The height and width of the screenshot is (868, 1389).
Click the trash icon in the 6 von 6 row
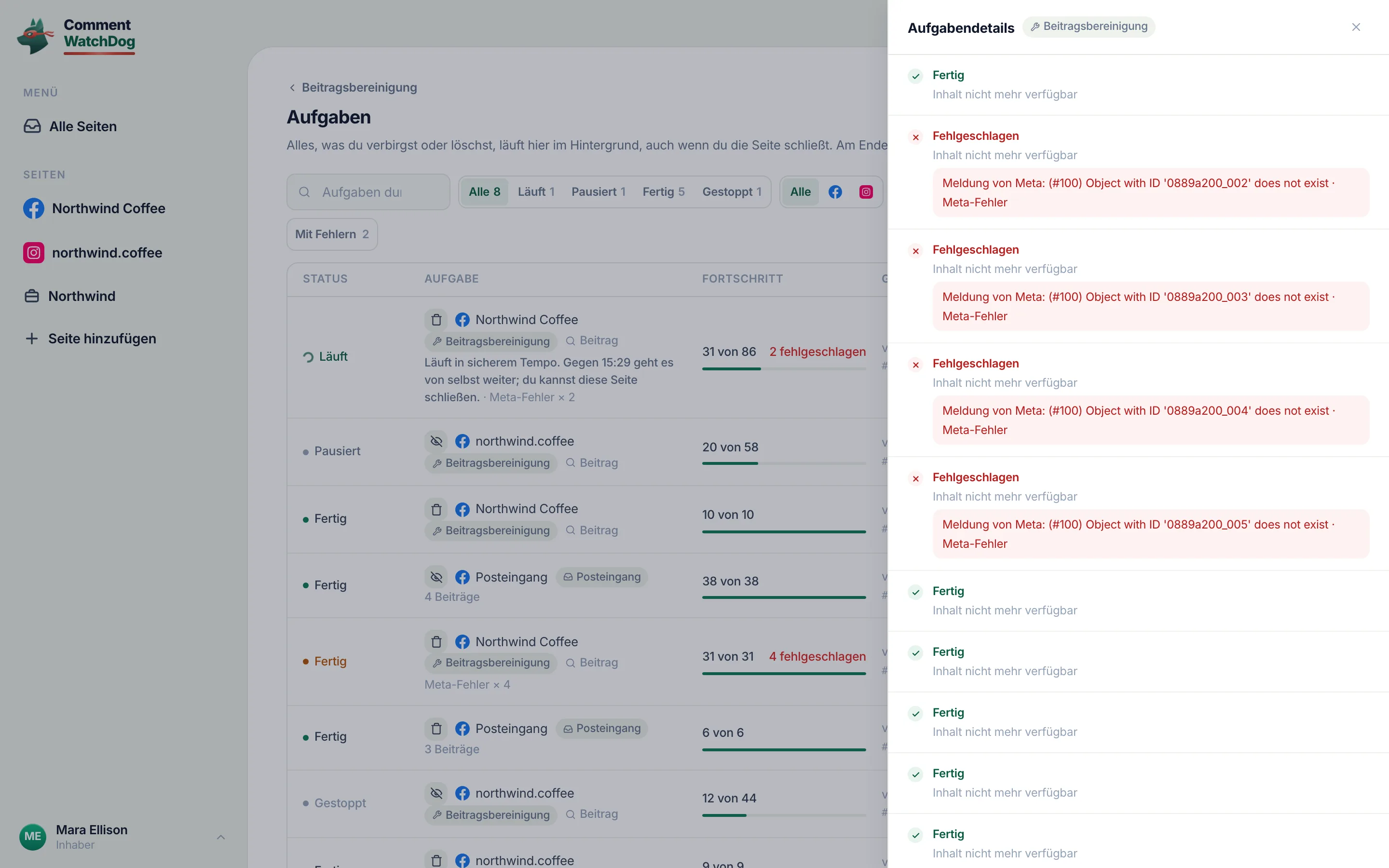point(436,729)
